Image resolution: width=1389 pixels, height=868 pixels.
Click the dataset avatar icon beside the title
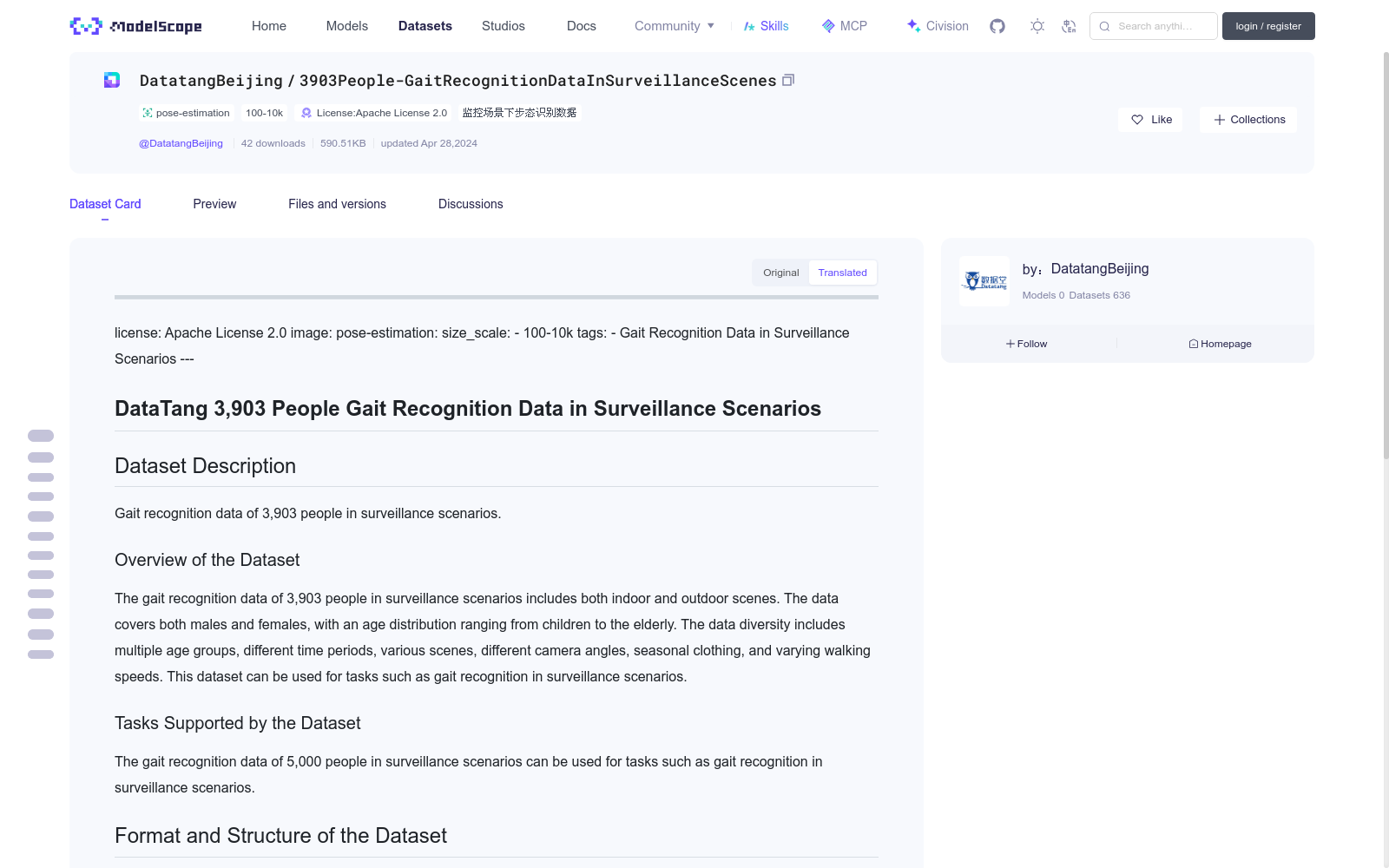point(112,80)
